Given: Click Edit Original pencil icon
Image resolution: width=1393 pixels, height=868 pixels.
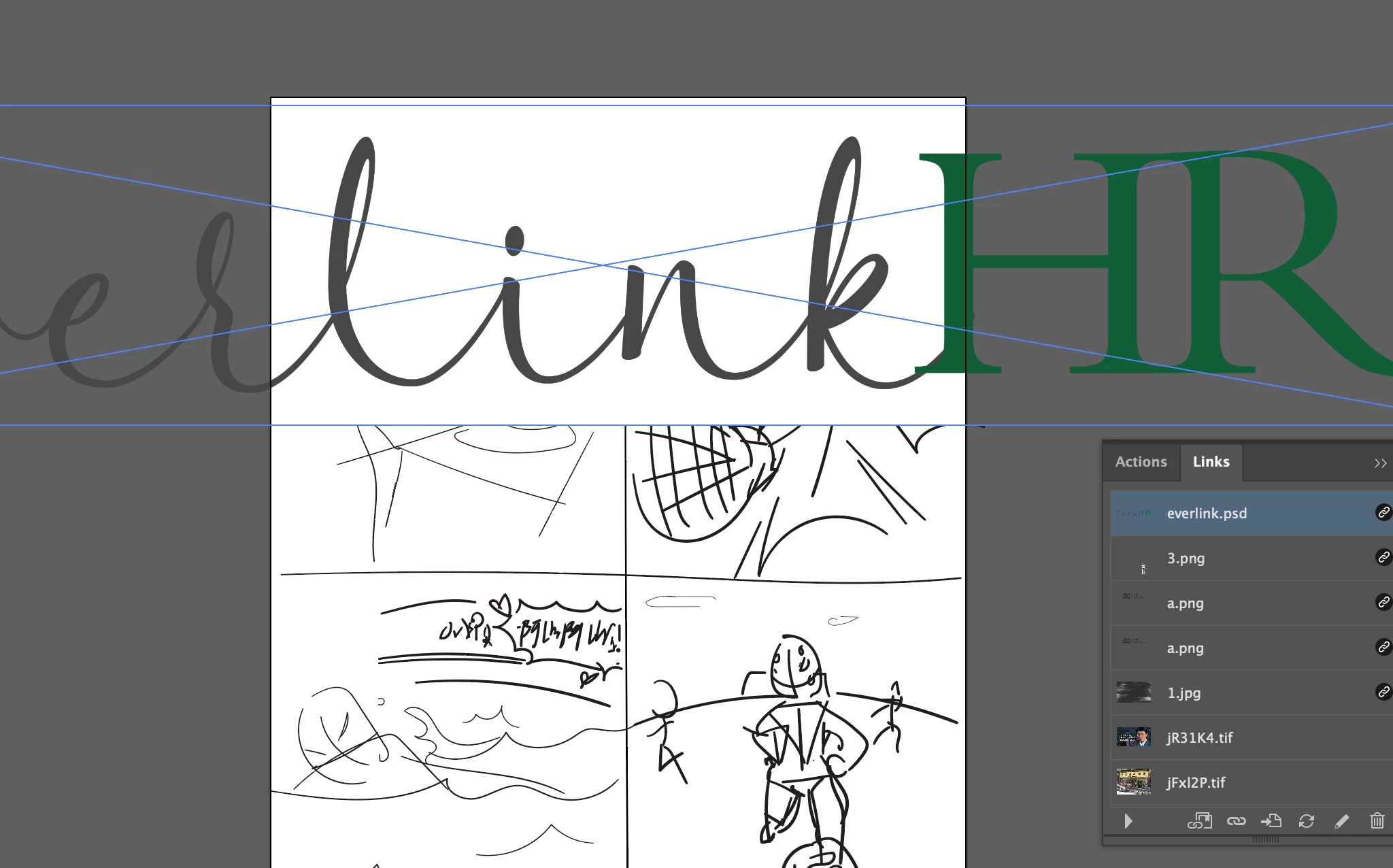Looking at the screenshot, I should point(1341,821).
